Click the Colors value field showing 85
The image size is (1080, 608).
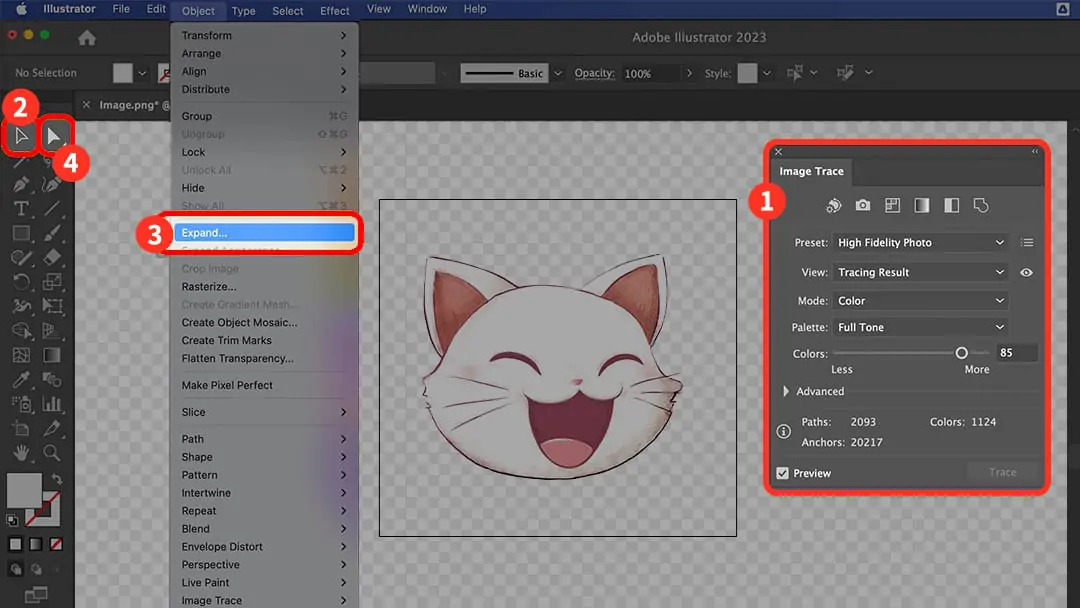coord(1016,353)
